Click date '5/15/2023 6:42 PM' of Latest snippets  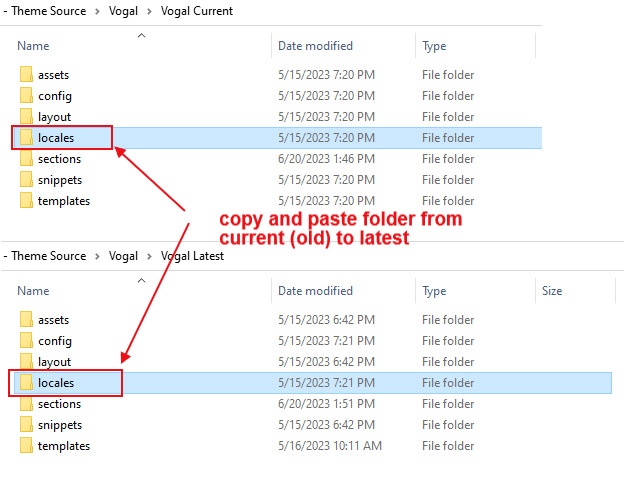(x=326, y=425)
